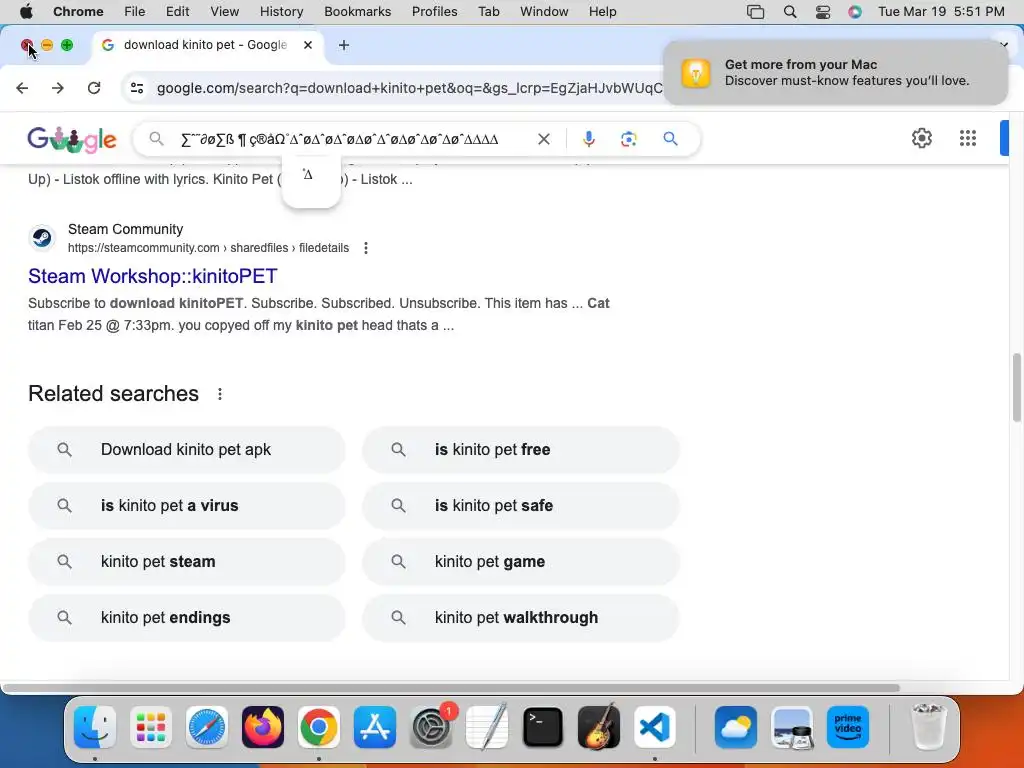
Task: Submit search with blue magnifier icon
Action: tap(670, 138)
